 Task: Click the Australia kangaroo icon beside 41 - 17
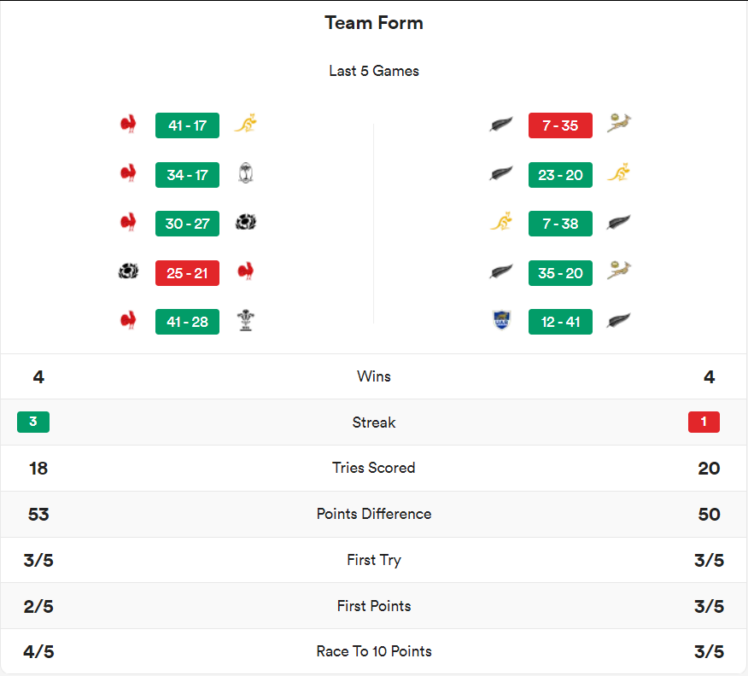pos(246,125)
